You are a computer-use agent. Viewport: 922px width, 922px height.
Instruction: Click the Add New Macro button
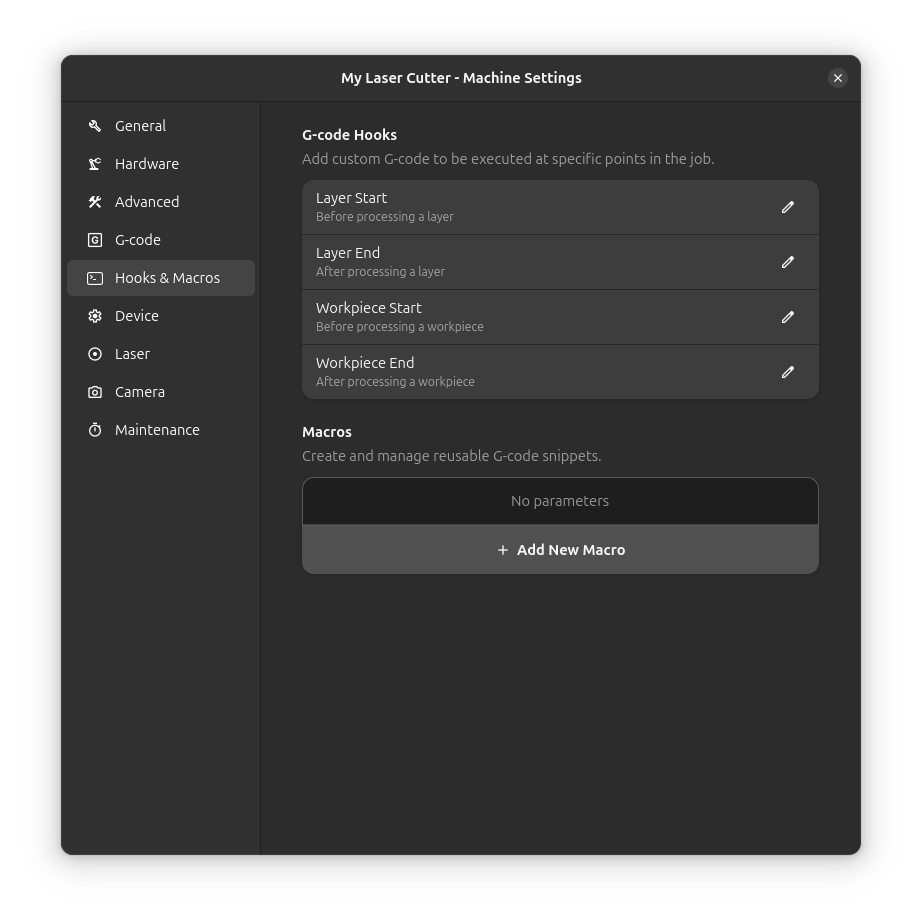(x=560, y=549)
